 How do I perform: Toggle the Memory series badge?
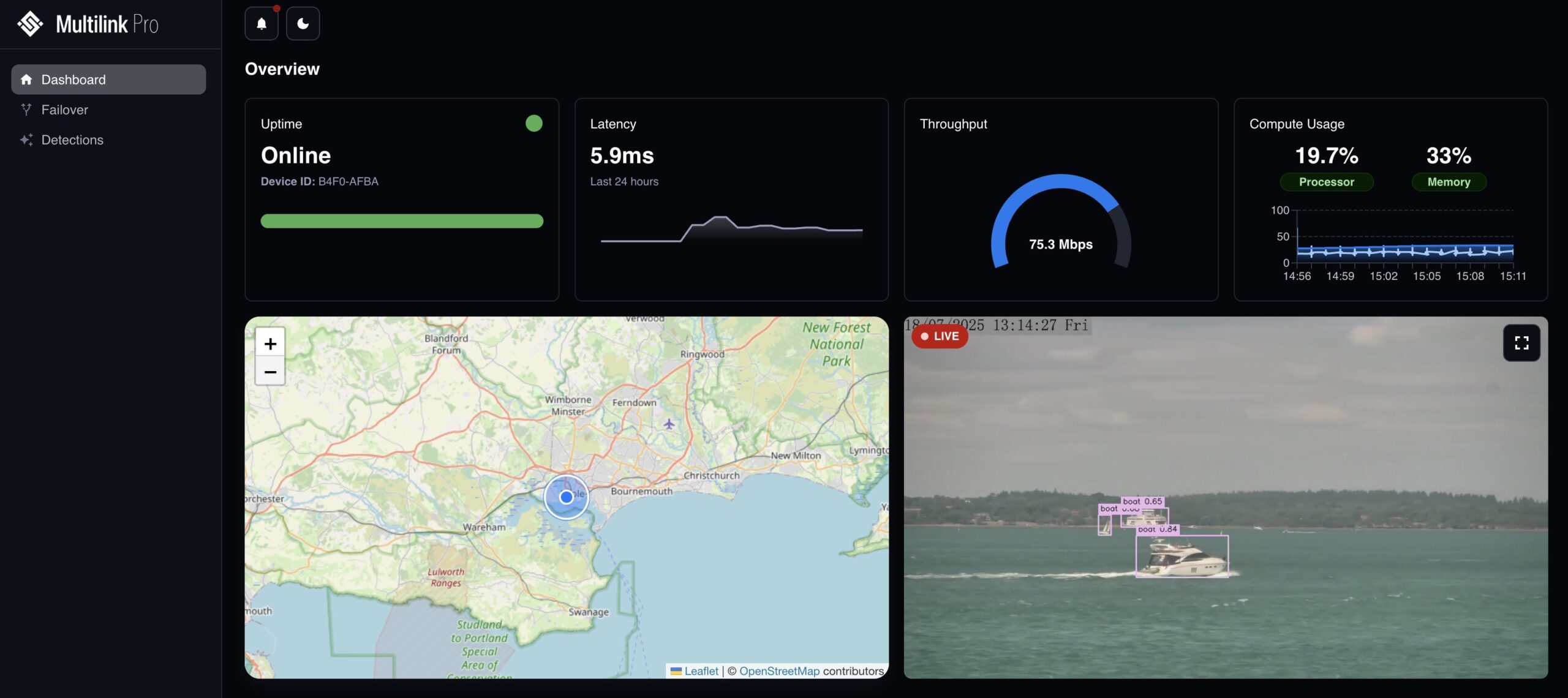1449,182
